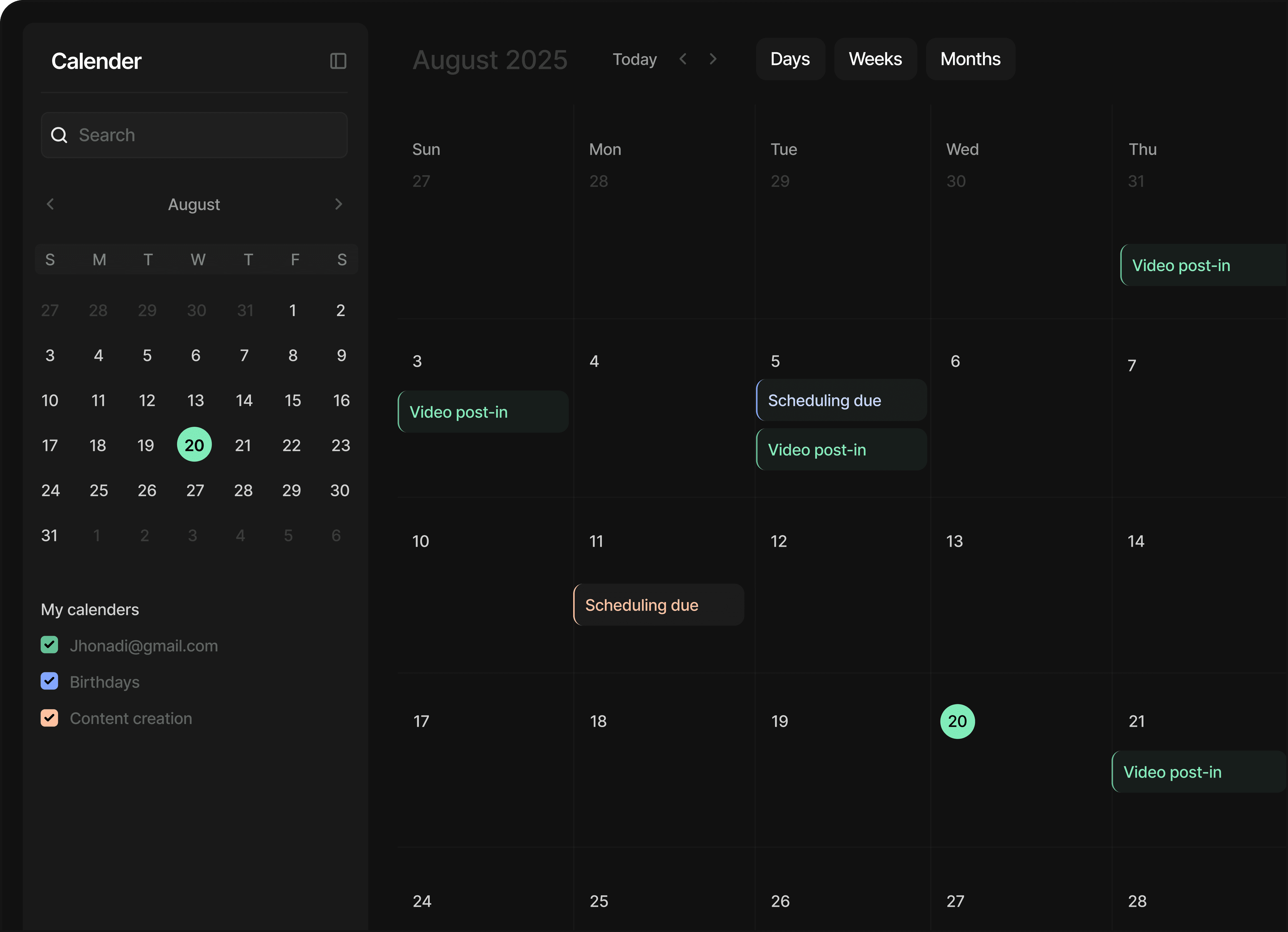Select August 15 in the mini calendar
This screenshot has width=1288, height=932.
tap(293, 400)
